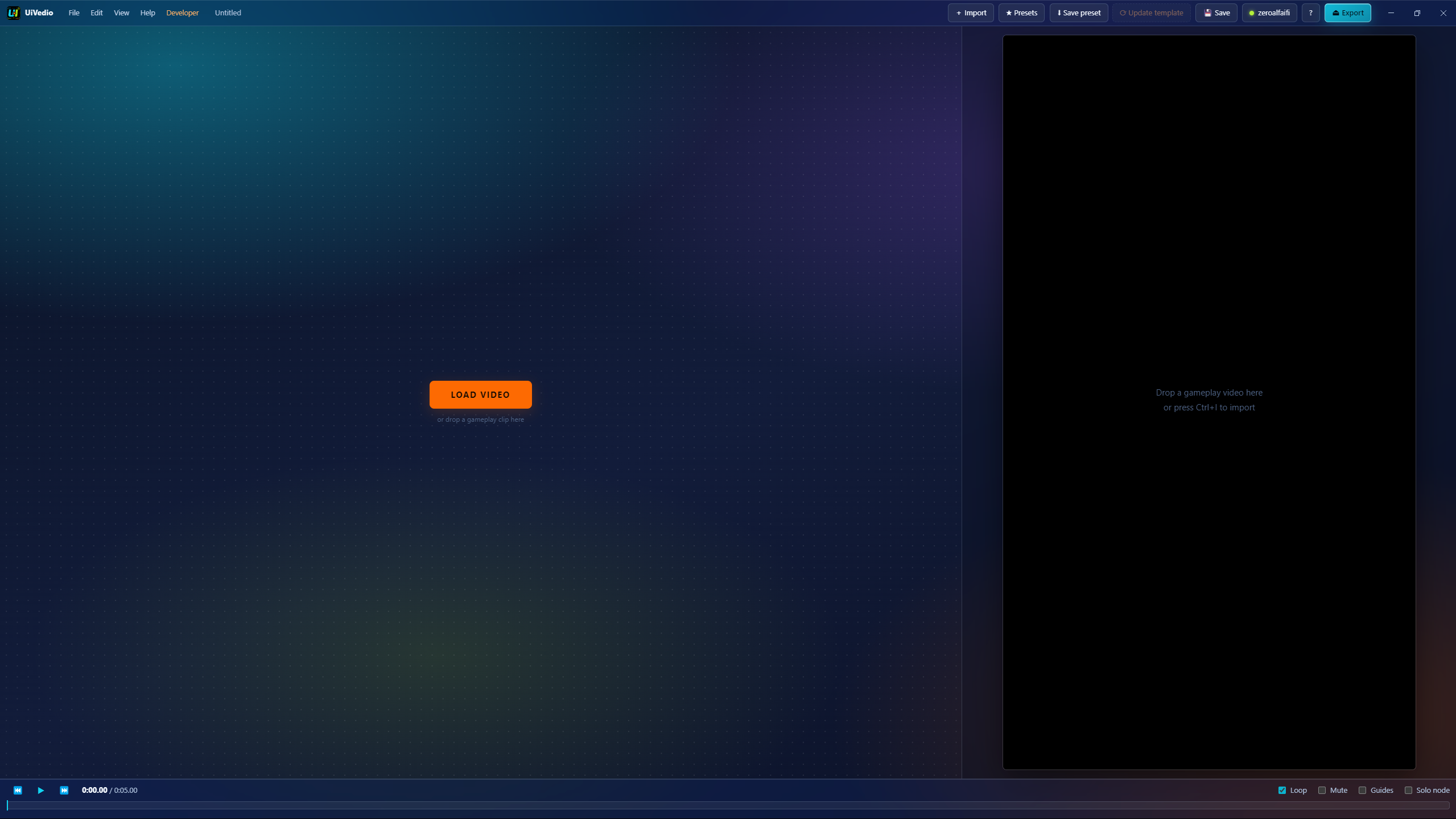1456x819 pixels.
Task: Enable the Solo node checkbox
Action: tap(1408, 790)
